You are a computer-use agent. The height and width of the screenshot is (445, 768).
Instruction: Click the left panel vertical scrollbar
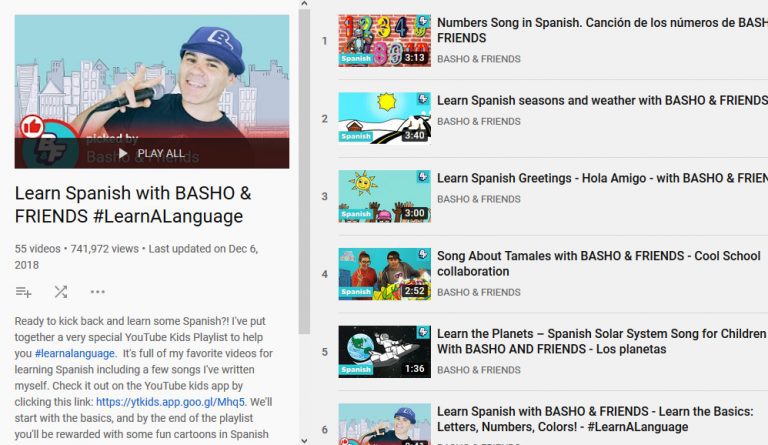pyautogui.click(x=305, y=170)
